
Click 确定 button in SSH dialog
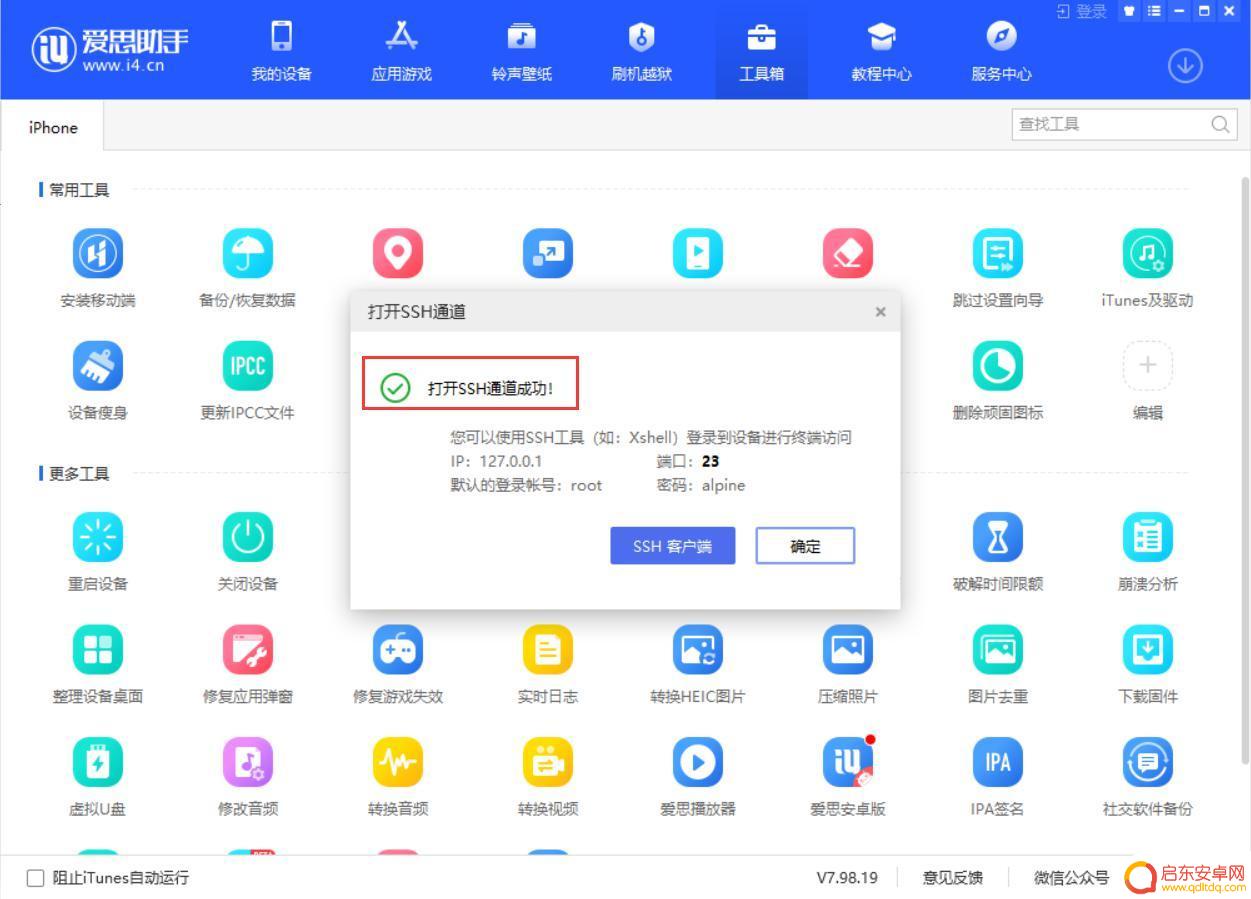click(805, 546)
